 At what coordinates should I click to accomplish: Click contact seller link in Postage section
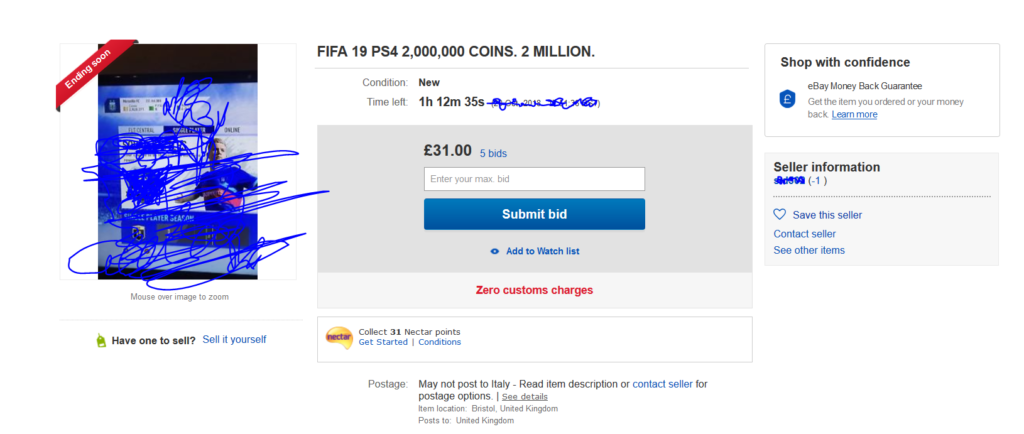tap(663, 384)
